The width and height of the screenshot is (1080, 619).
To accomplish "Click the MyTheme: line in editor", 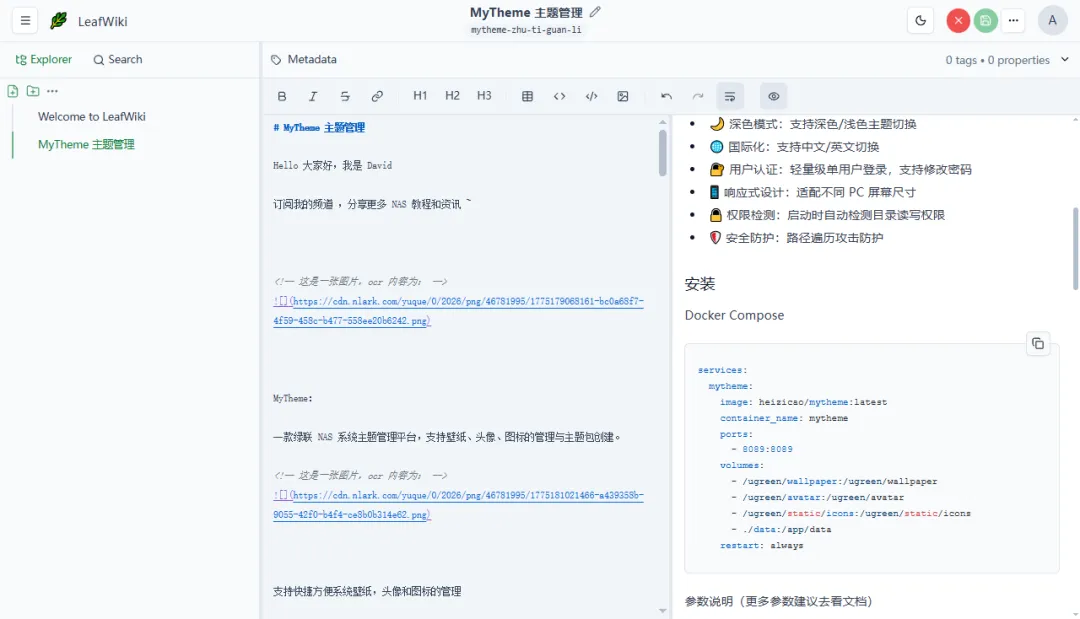I will 293,398.
